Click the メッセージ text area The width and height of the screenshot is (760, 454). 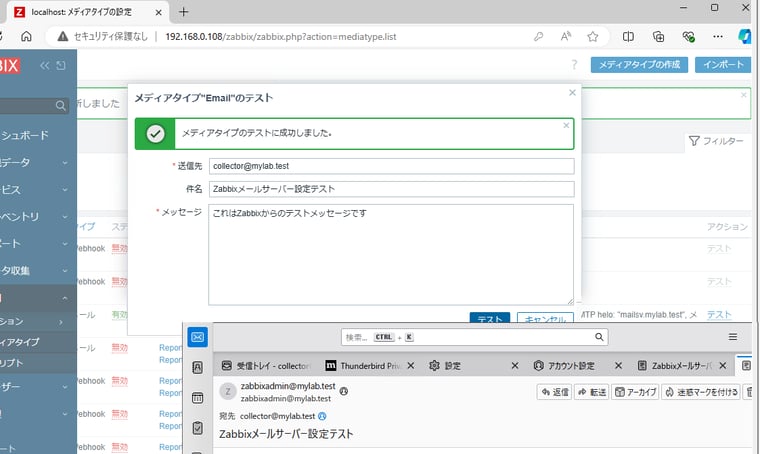(x=391, y=254)
